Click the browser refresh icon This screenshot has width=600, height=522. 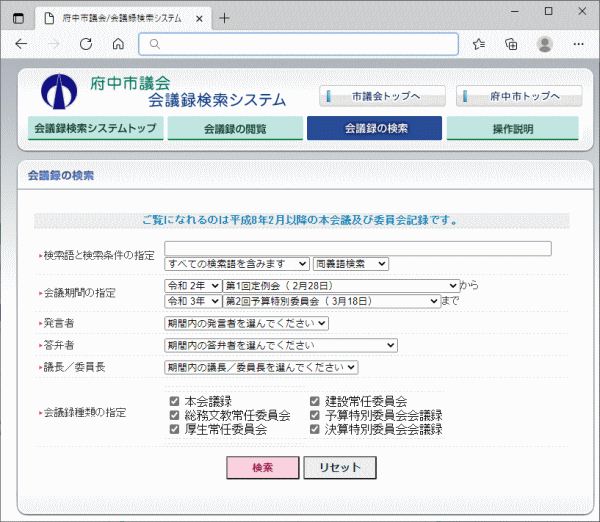(x=86, y=44)
